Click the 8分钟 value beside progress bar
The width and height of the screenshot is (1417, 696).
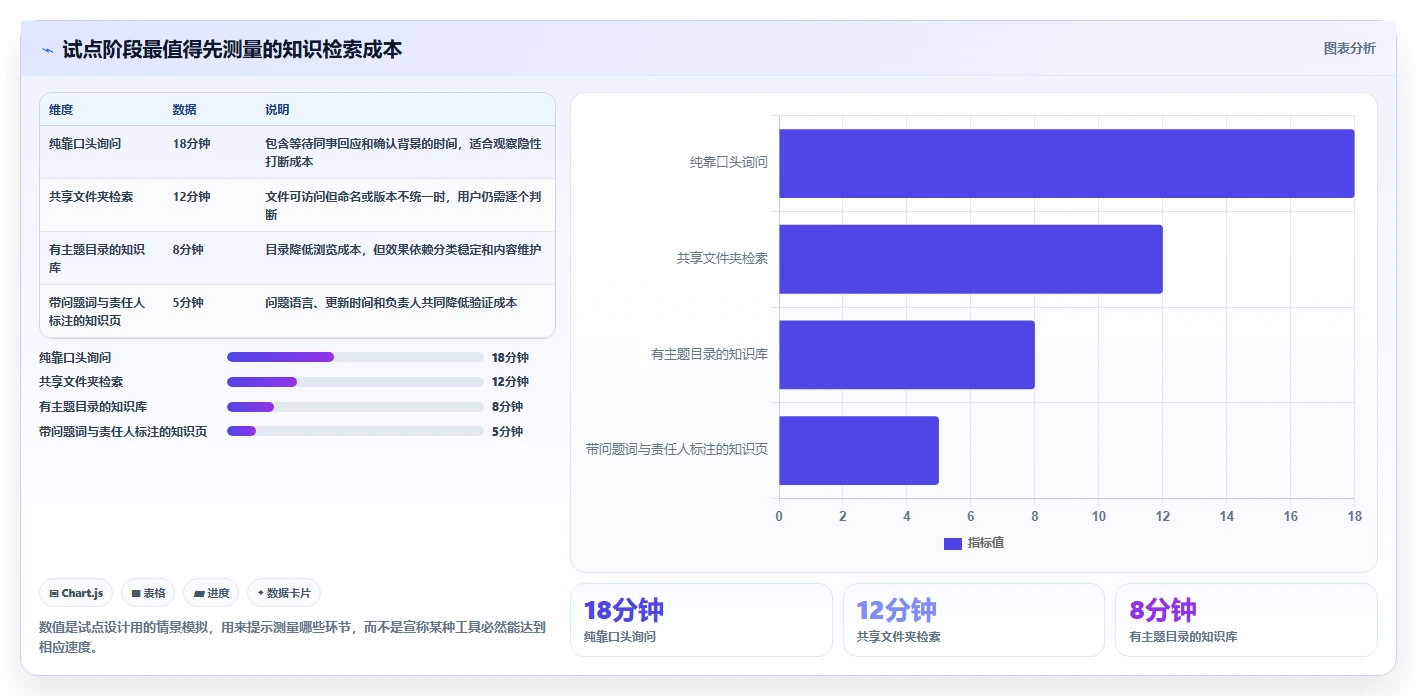coord(507,407)
